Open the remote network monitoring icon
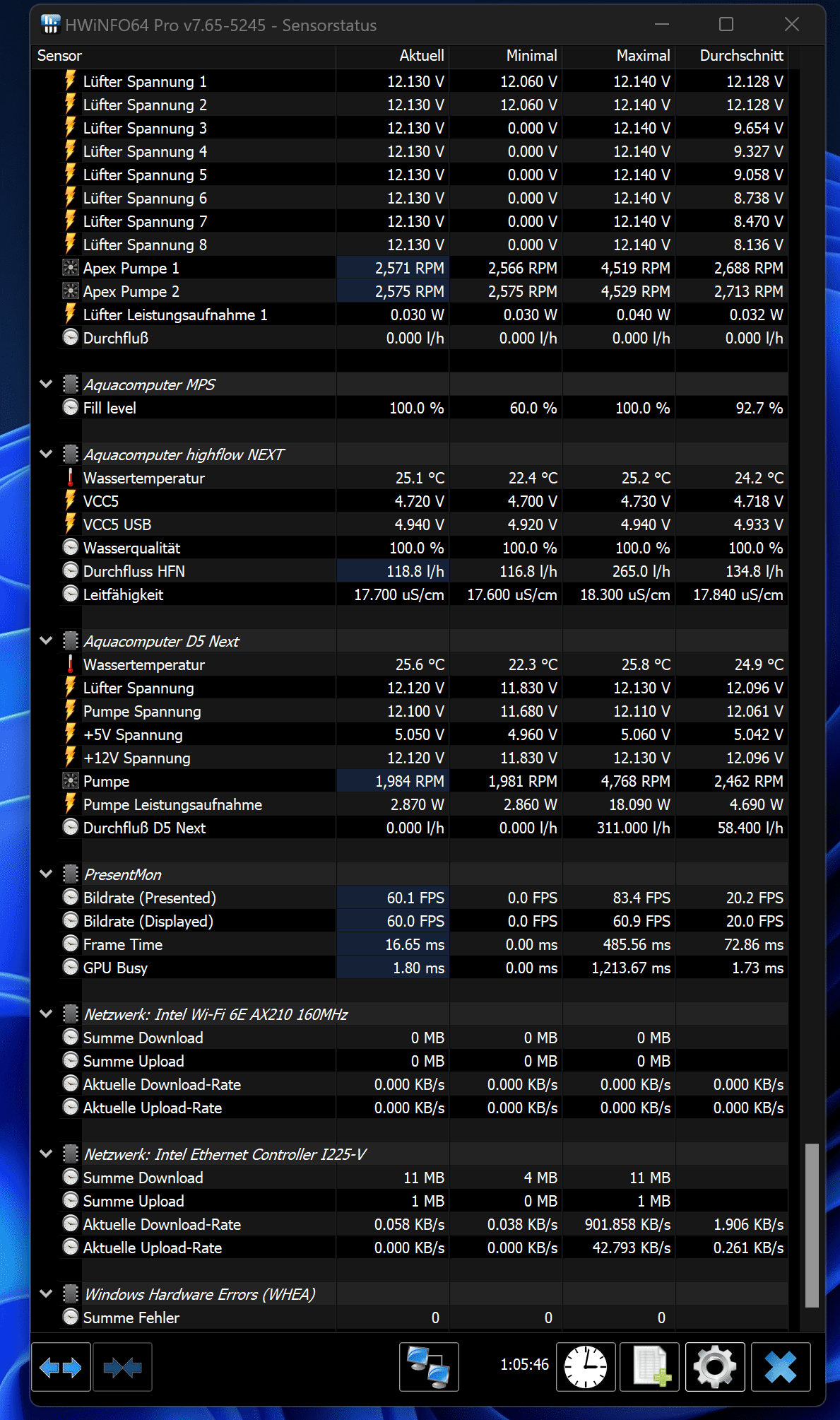This screenshot has height=1420, width=840. [x=429, y=1367]
